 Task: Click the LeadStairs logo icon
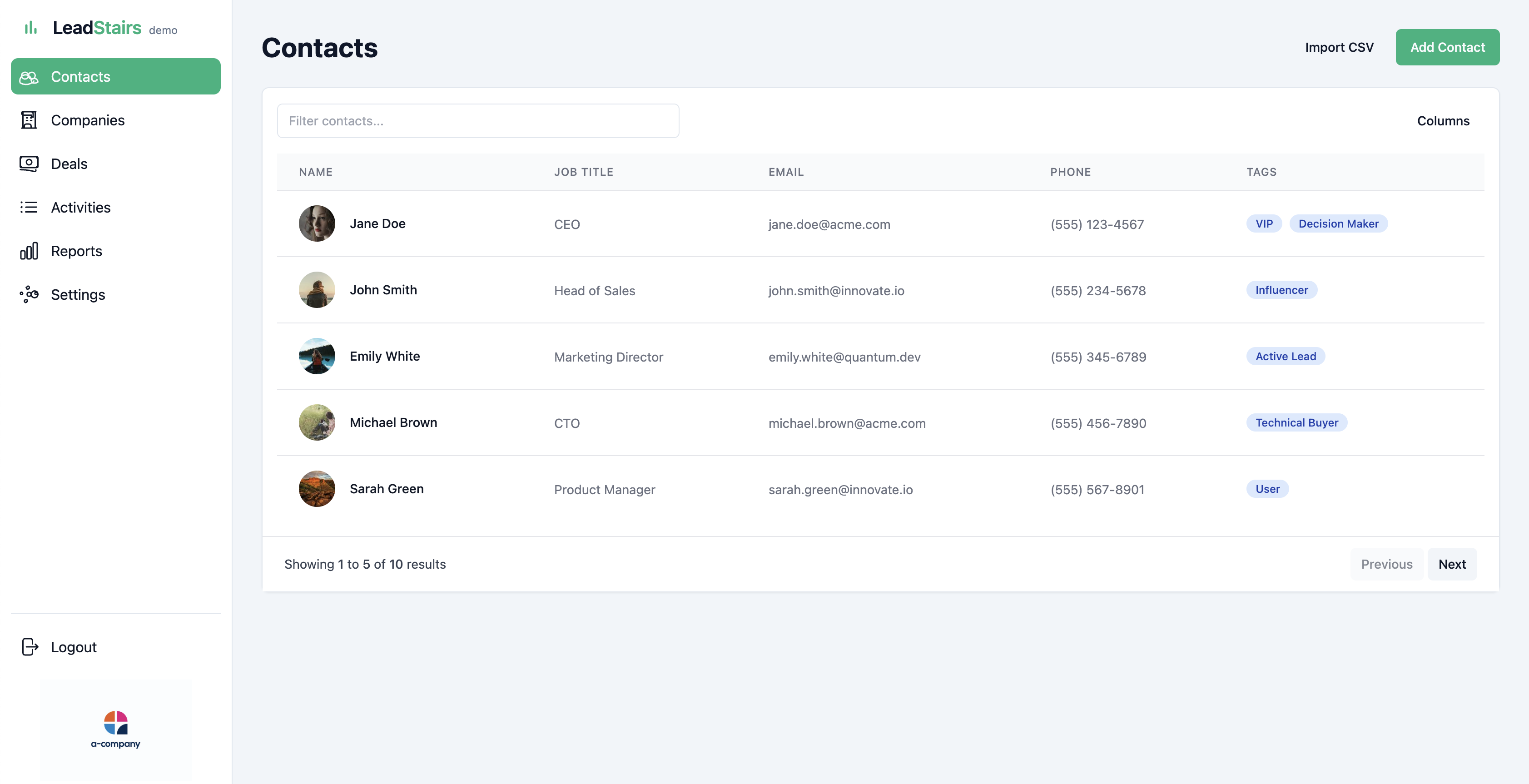31,27
